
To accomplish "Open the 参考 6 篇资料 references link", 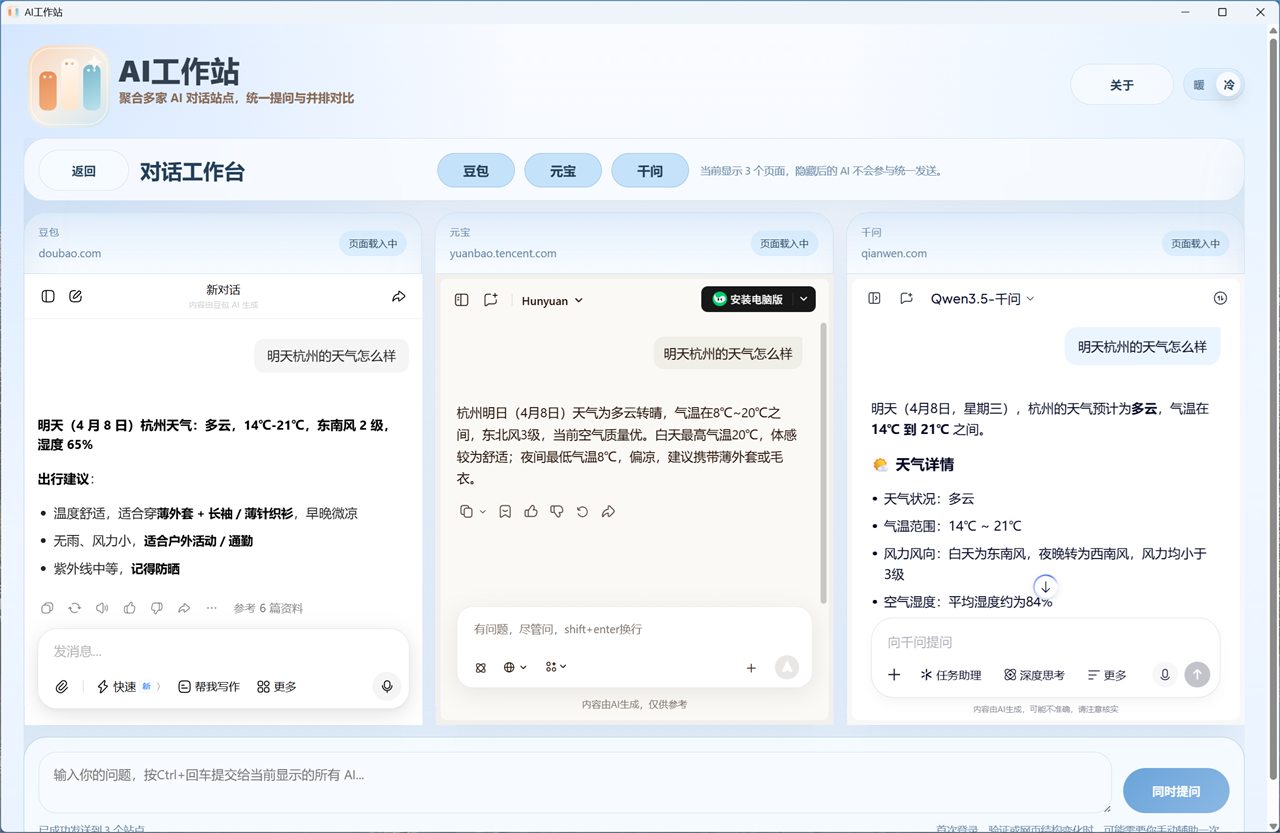I will [270, 608].
